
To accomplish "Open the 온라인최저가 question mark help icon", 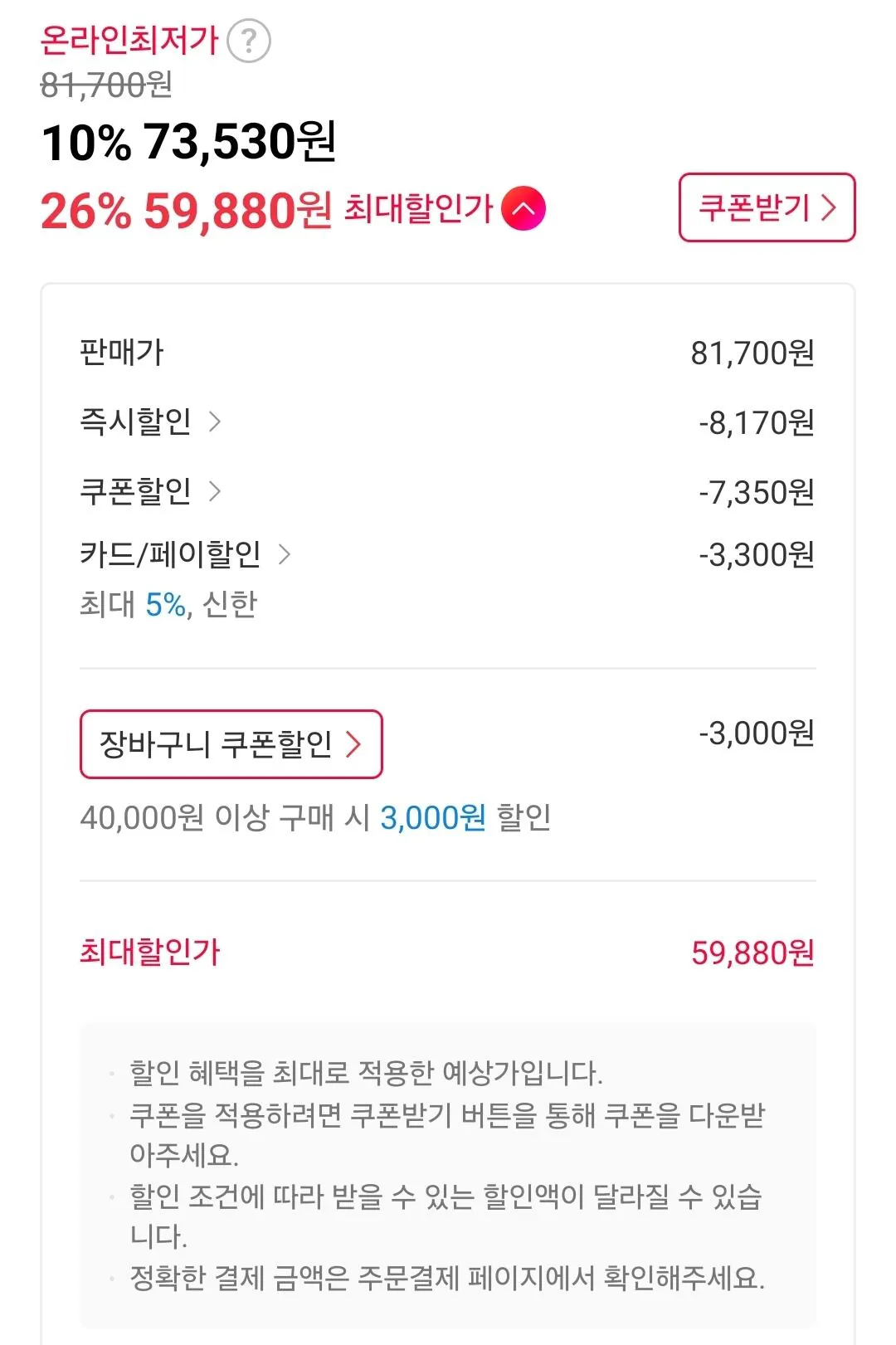I will [x=249, y=41].
